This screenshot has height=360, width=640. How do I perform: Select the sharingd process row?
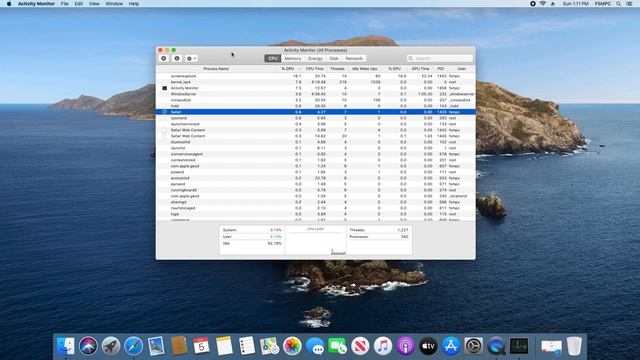click(316, 202)
